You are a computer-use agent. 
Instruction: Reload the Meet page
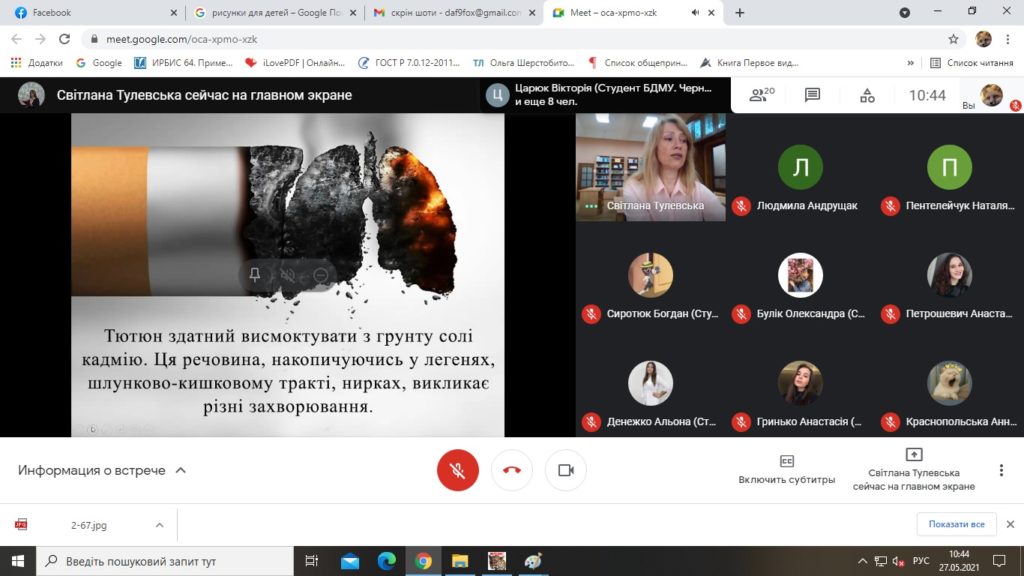[64, 39]
